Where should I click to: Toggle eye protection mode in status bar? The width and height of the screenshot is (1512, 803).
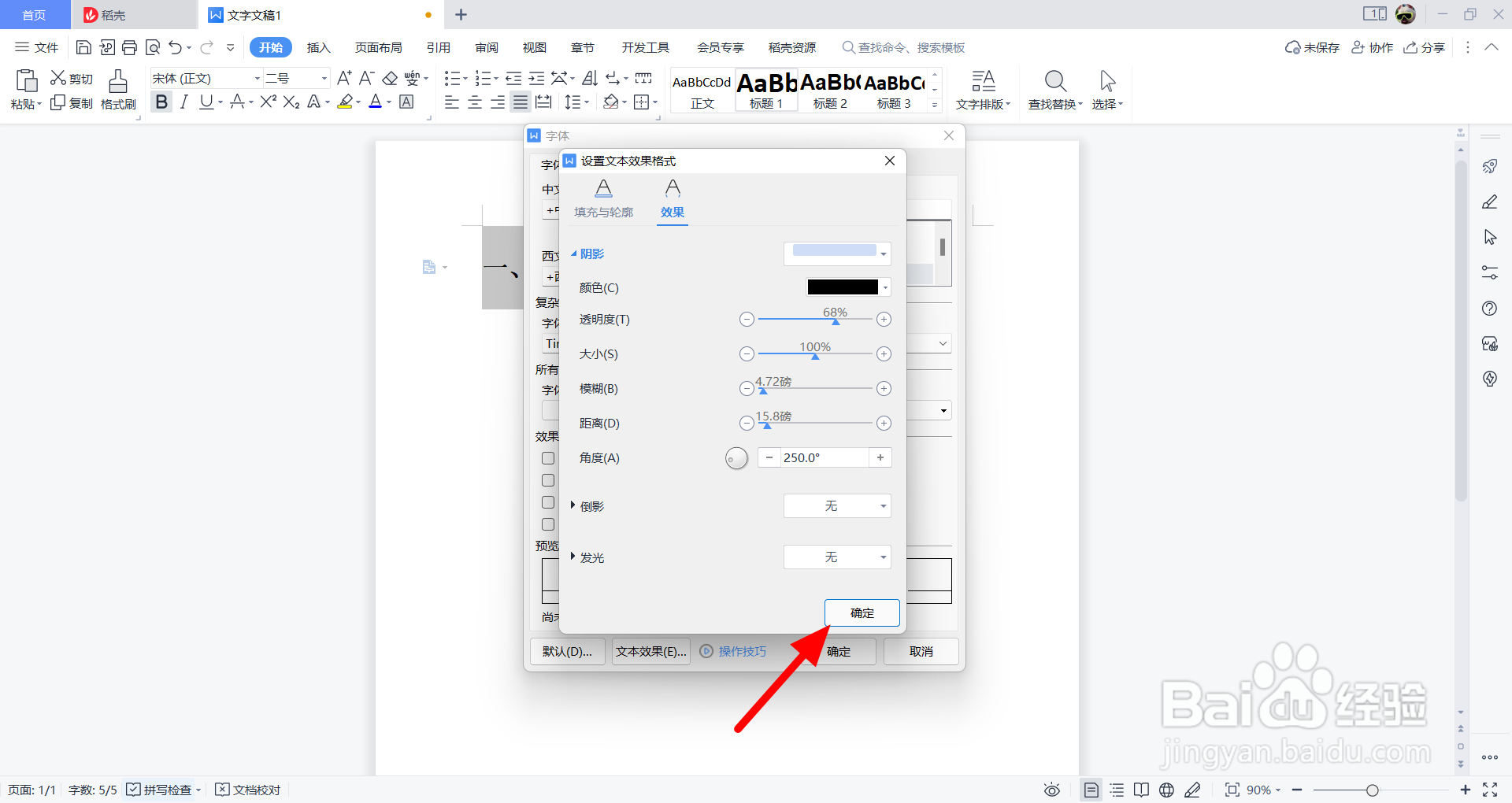(x=1052, y=790)
